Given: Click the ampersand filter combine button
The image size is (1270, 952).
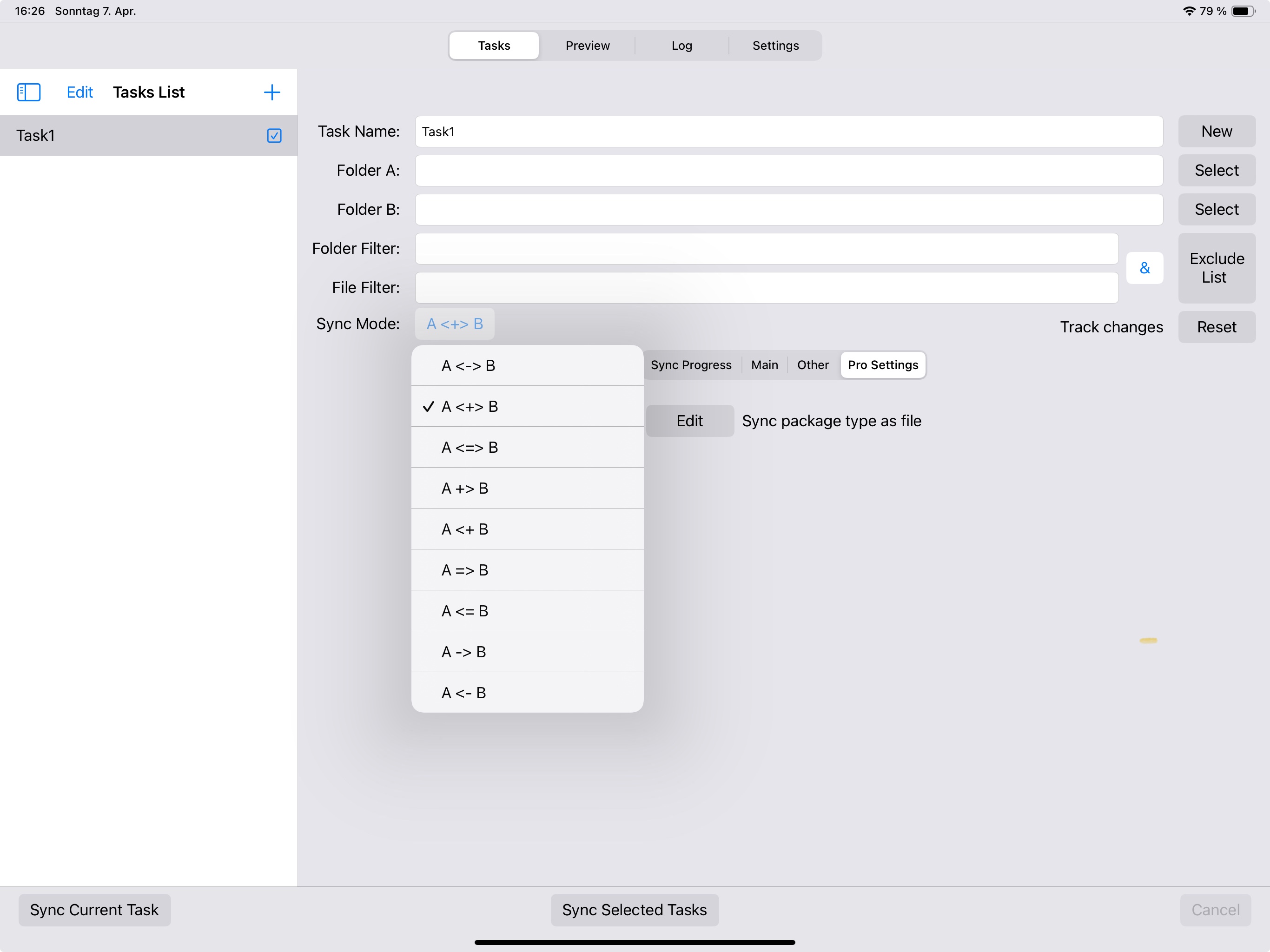Looking at the screenshot, I should pos(1144,268).
